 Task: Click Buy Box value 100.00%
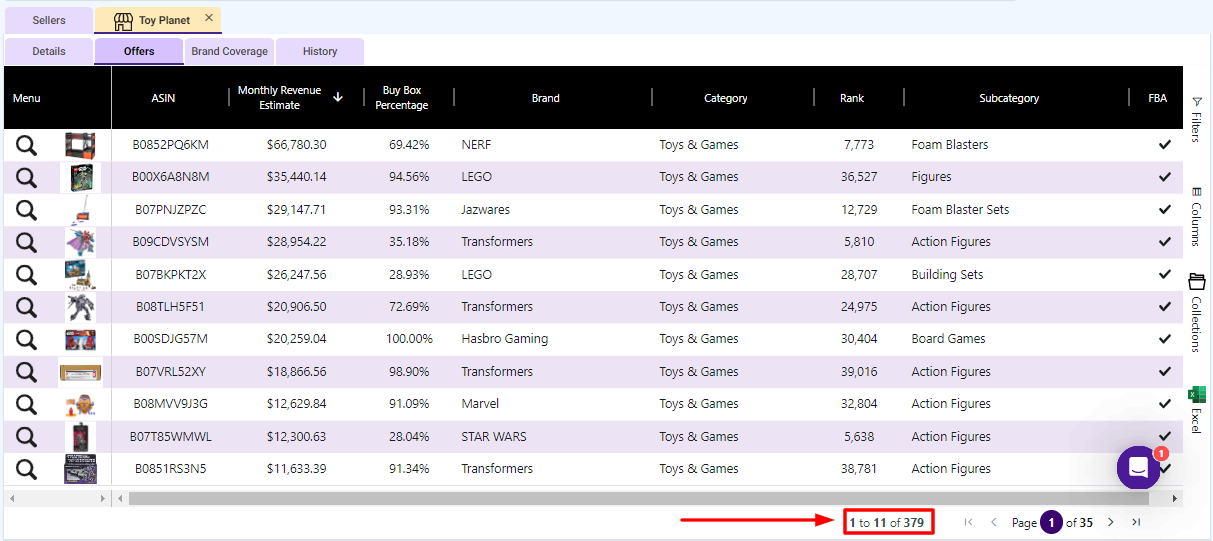[409, 339]
